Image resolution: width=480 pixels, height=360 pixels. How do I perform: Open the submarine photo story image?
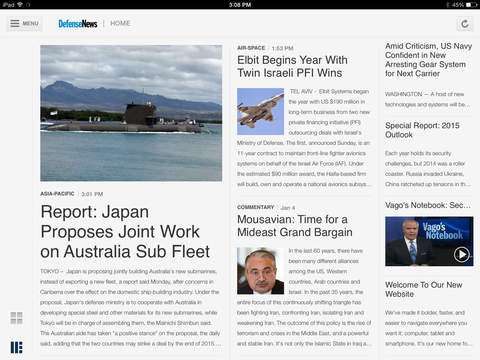pyautogui.click(x=131, y=113)
